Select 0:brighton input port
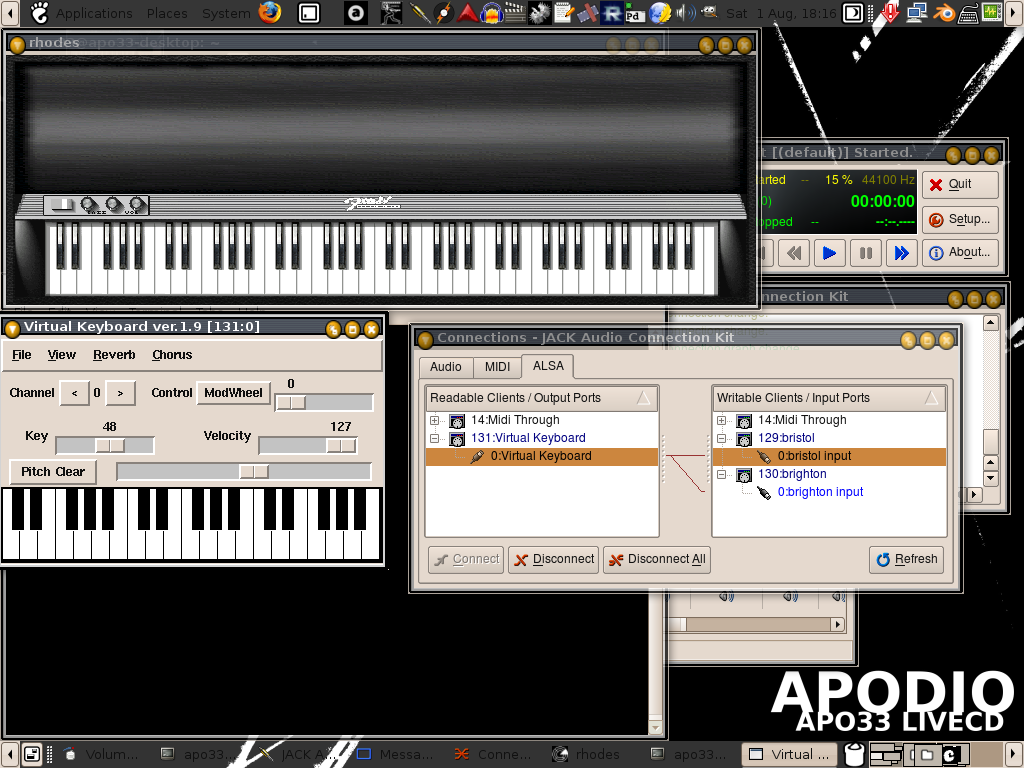 tap(820, 492)
